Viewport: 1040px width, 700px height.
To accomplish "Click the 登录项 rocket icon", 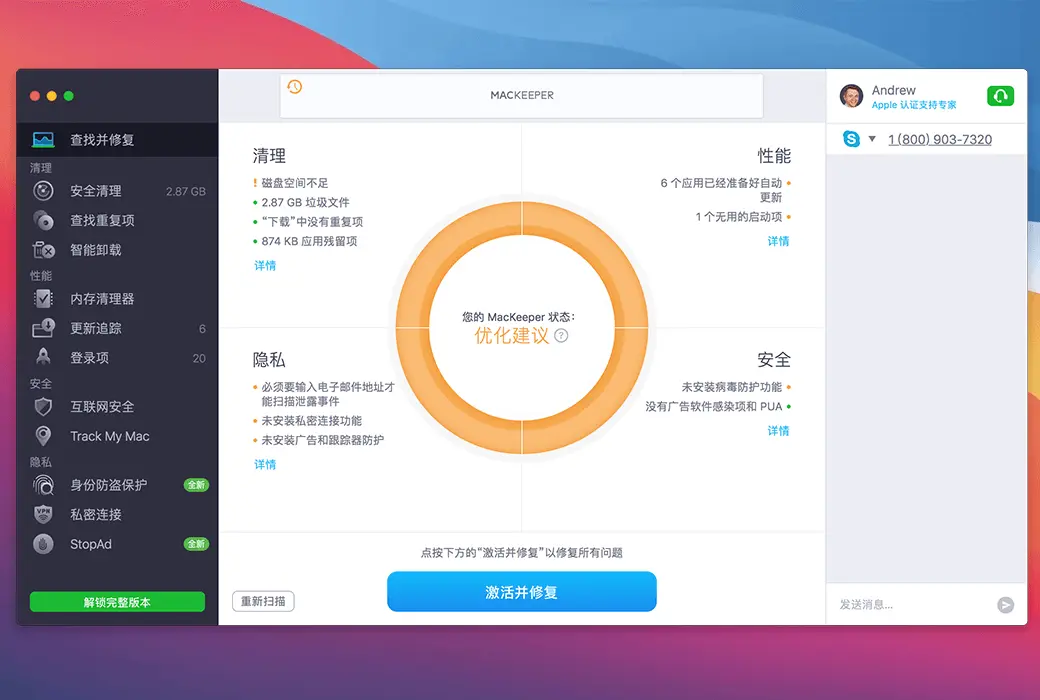I will click(43, 357).
